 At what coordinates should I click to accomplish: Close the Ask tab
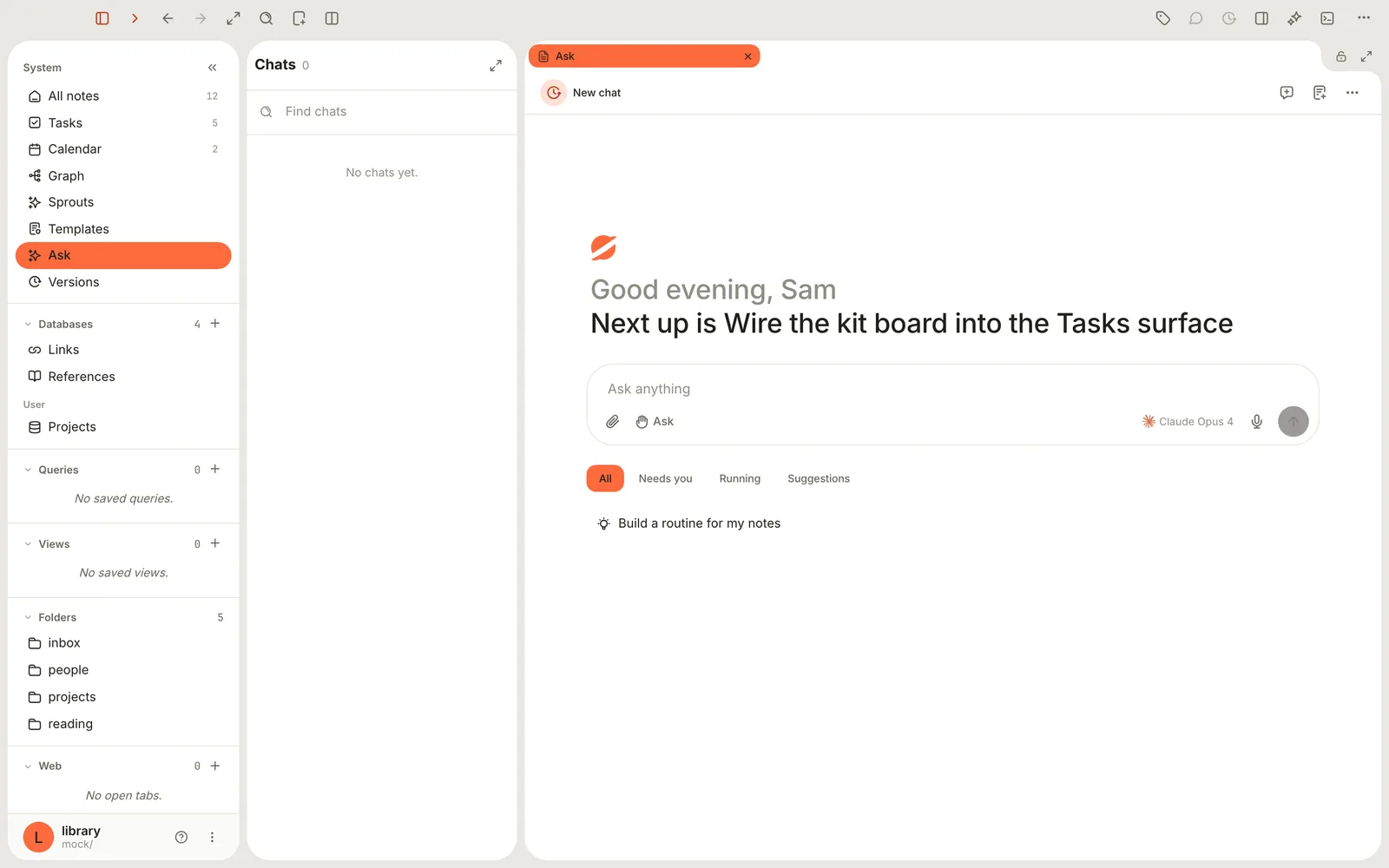coord(747,56)
